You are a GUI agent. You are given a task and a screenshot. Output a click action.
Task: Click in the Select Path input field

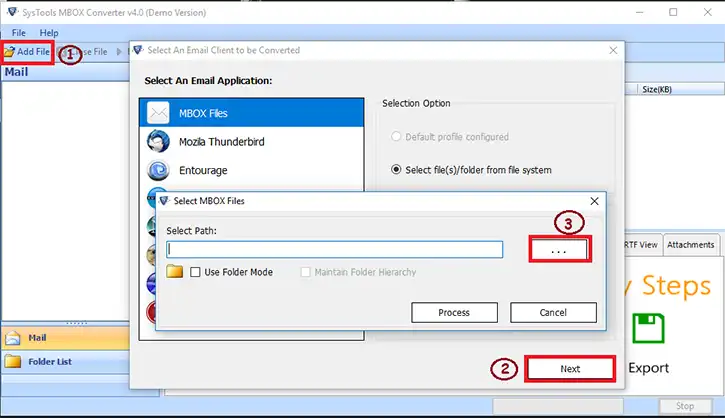pos(334,249)
